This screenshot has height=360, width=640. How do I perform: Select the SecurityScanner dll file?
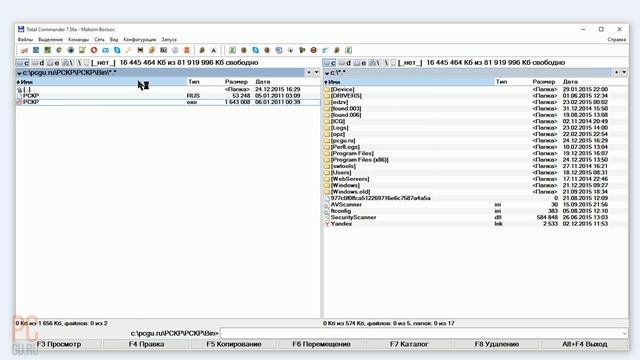[476, 218]
